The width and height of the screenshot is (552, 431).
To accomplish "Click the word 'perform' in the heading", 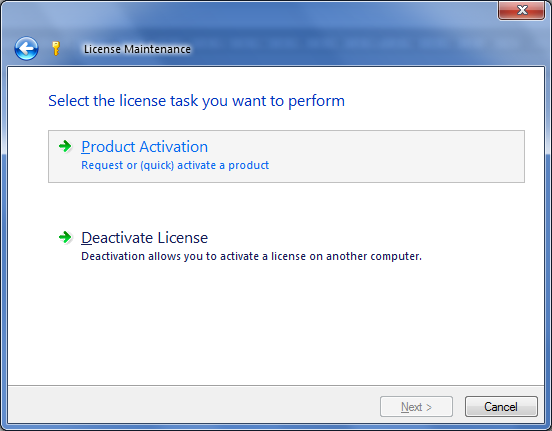I will click(x=316, y=101).
